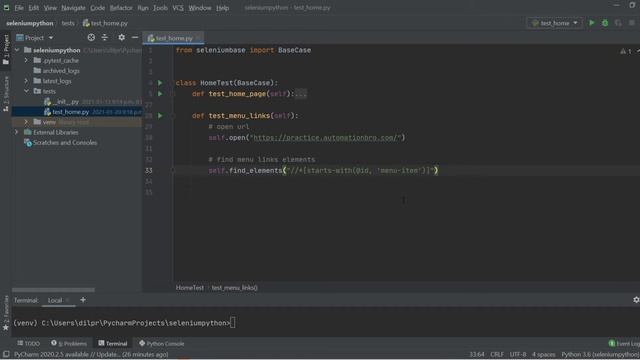
Task: Click tests breadcrumb in navigation bar
Action: 68,23
